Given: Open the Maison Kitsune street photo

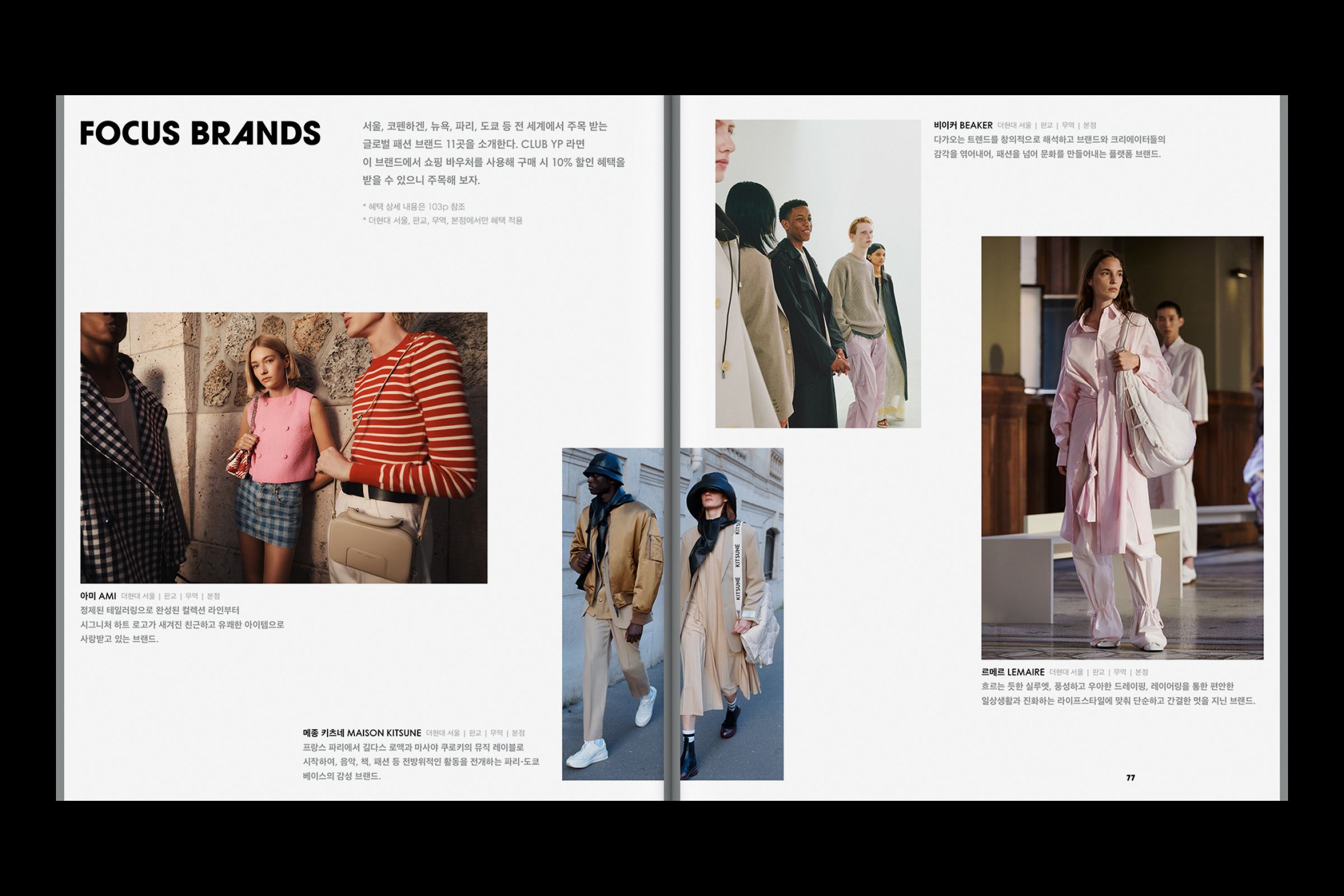Looking at the screenshot, I should click(673, 614).
